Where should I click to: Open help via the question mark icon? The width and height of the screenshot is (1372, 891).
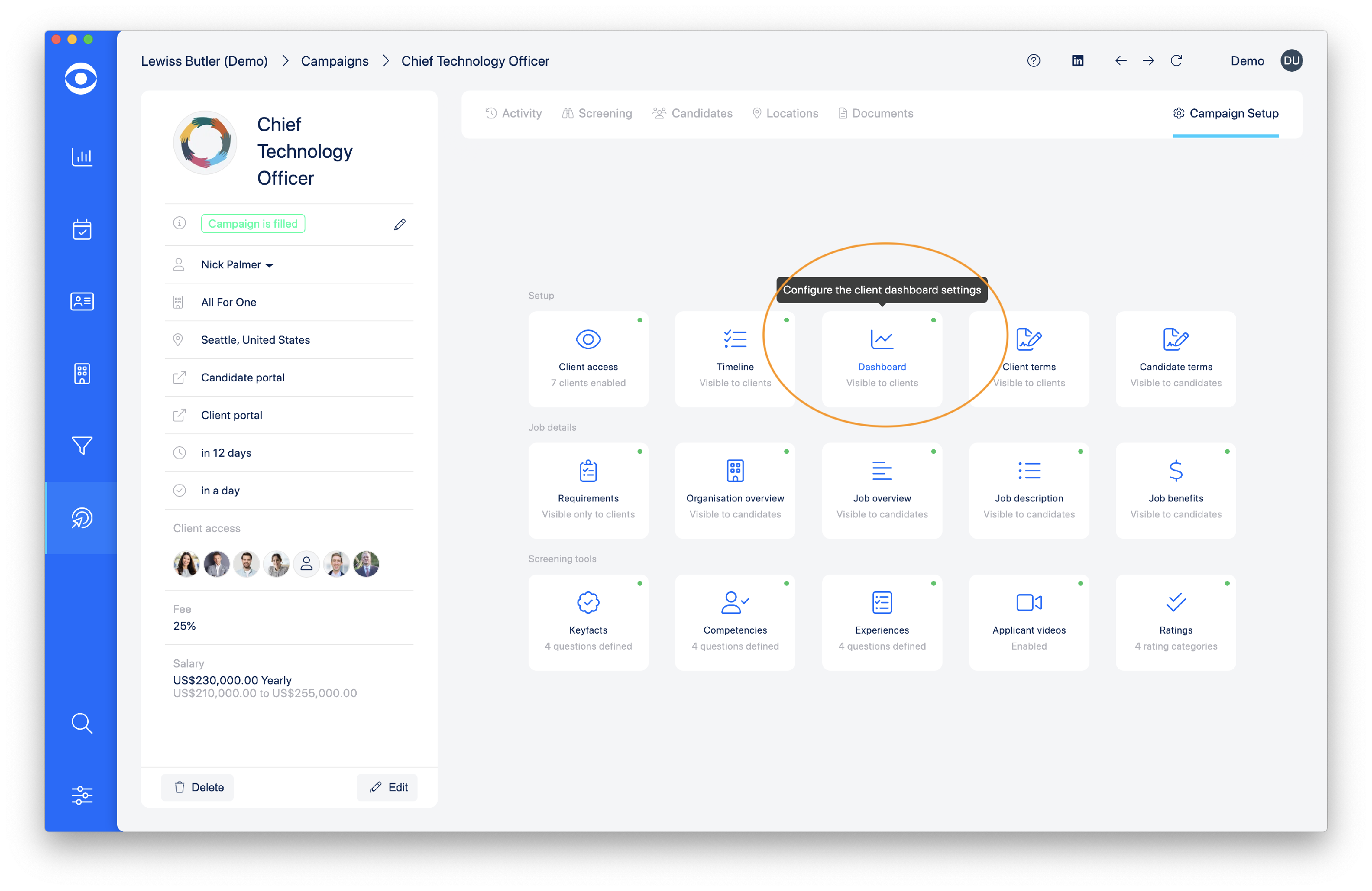[x=1034, y=60]
